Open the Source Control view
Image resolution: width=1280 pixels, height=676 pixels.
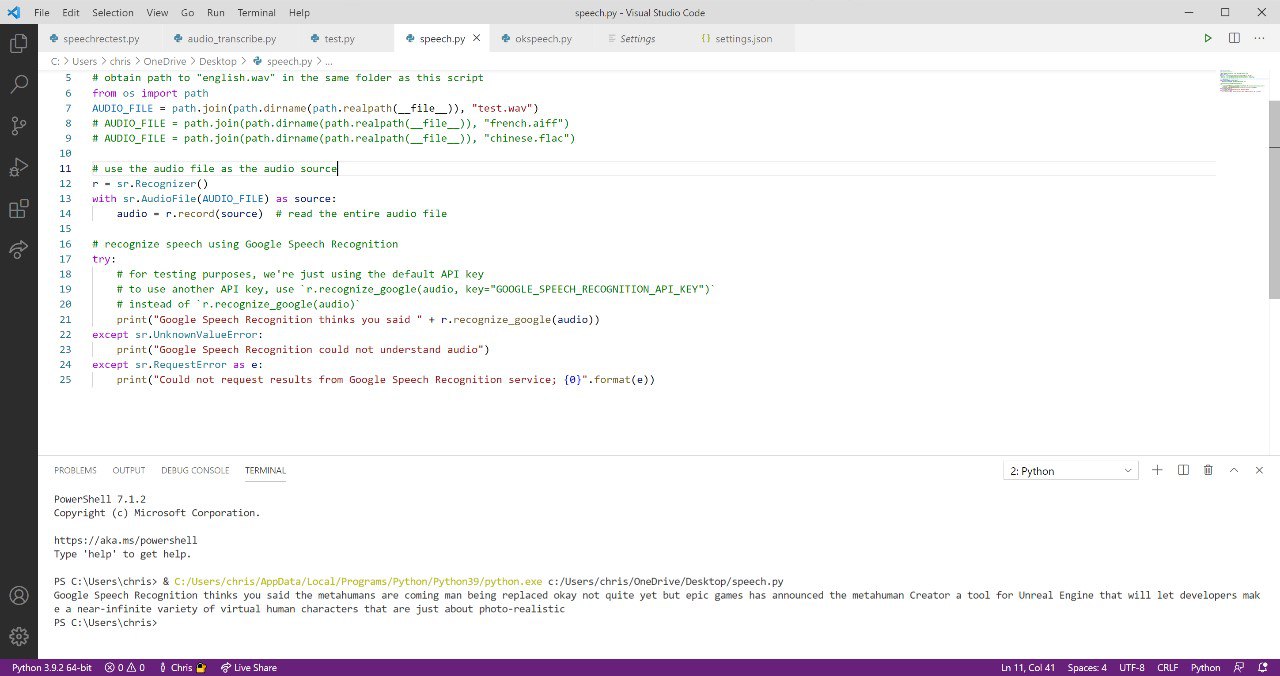click(x=18, y=126)
